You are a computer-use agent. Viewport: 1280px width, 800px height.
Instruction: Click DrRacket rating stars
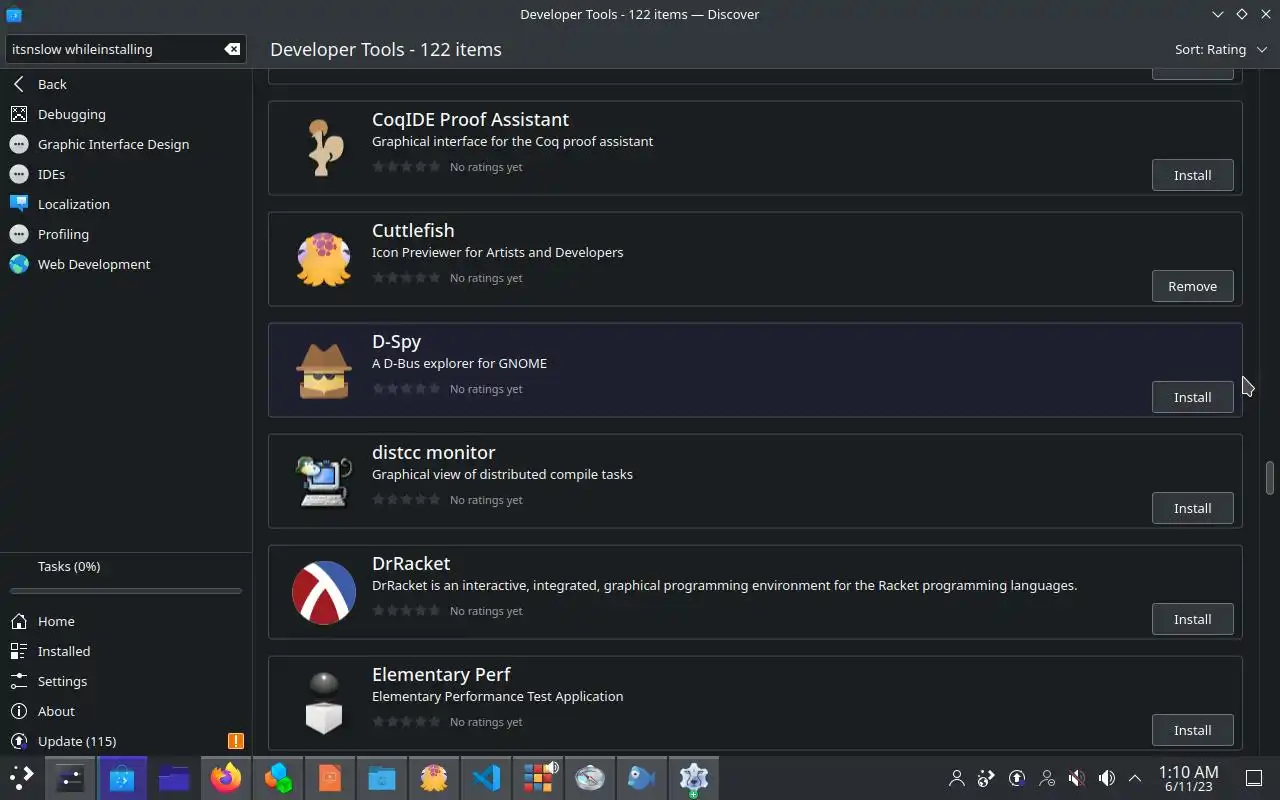coord(406,611)
